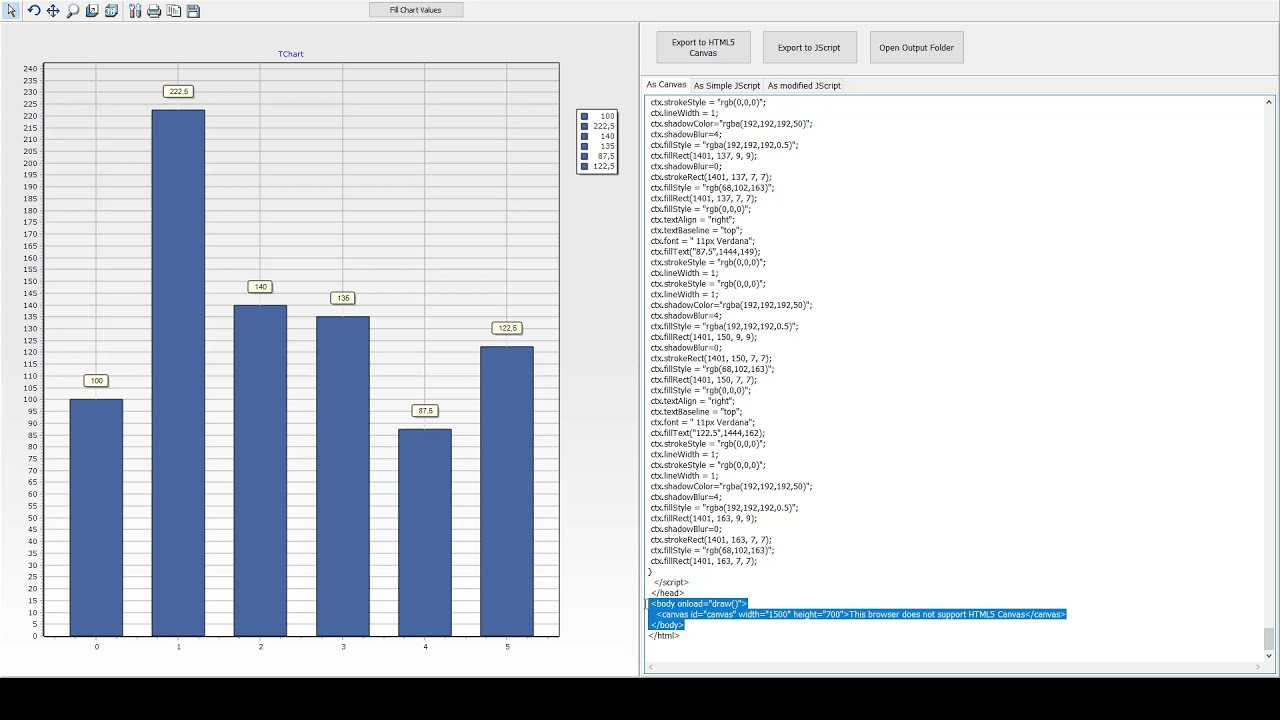Image resolution: width=1280 pixels, height=720 pixels.
Task: Click the bar at index 0
Action: [x=97, y=518]
